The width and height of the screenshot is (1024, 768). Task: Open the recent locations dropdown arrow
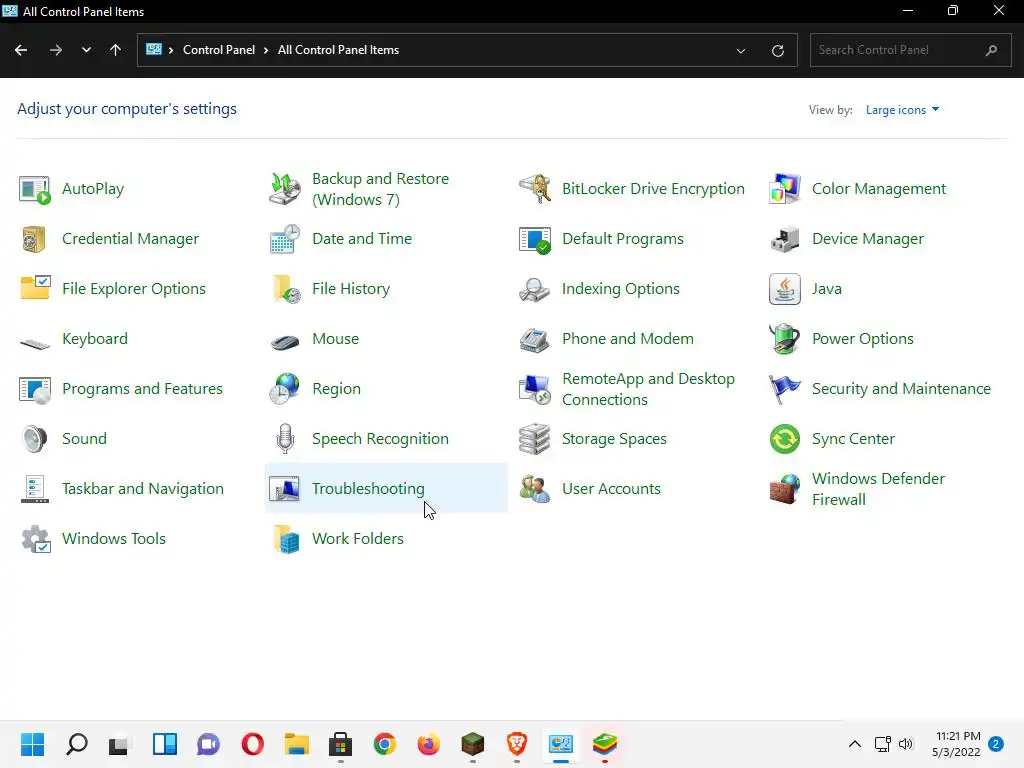click(86, 50)
